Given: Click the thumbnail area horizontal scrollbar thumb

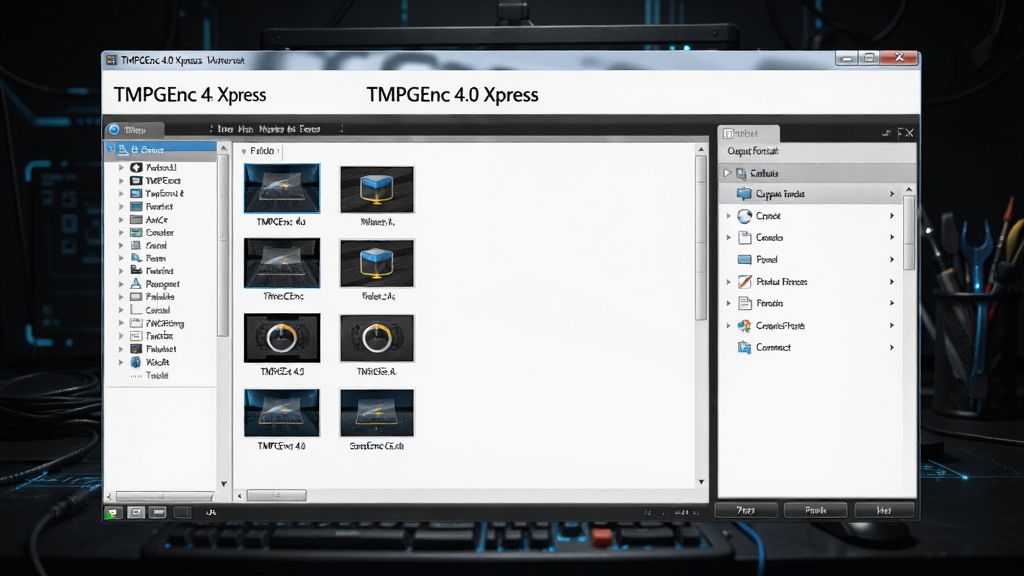Looking at the screenshot, I should click(x=276, y=496).
